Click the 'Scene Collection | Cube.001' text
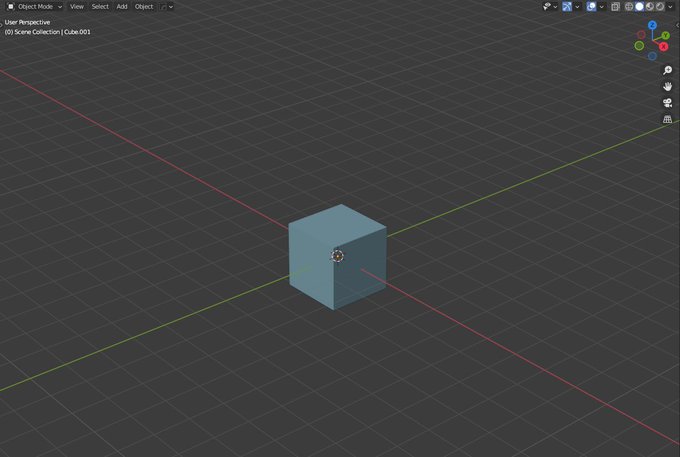The width and height of the screenshot is (680, 457). point(52,32)
